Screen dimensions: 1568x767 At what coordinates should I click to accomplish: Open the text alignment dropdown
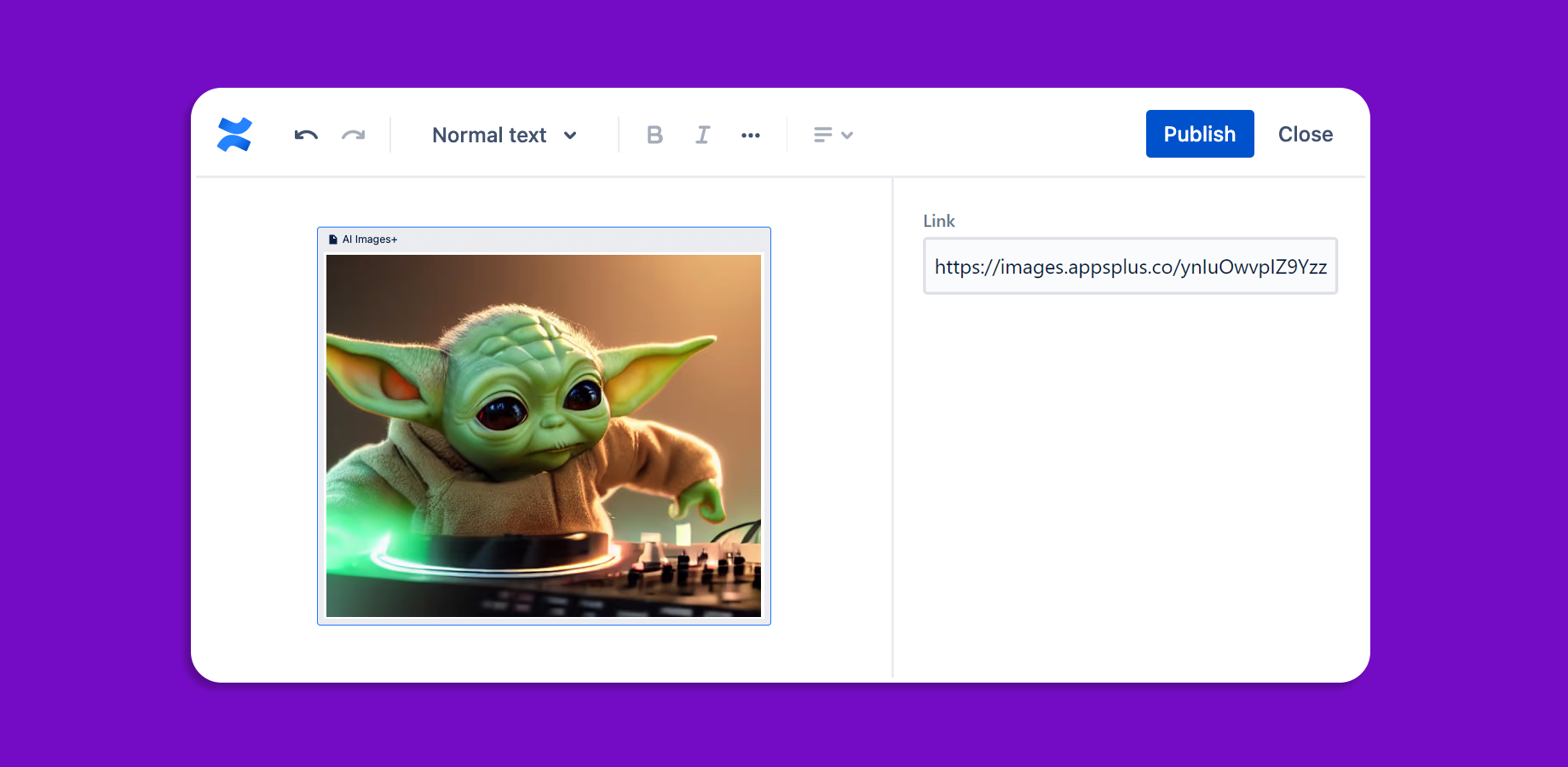coord(833,135)
